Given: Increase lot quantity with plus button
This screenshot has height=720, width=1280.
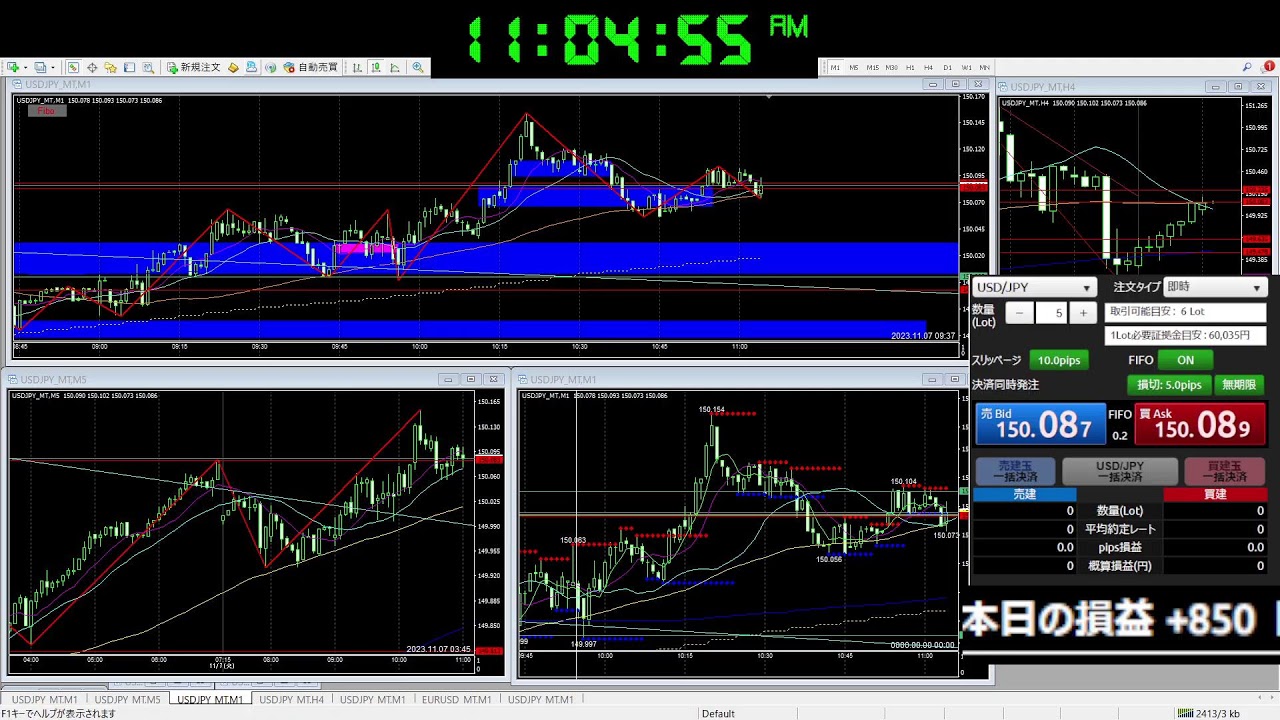Looking at the screenshot, I should click(x=1083, y=313).
